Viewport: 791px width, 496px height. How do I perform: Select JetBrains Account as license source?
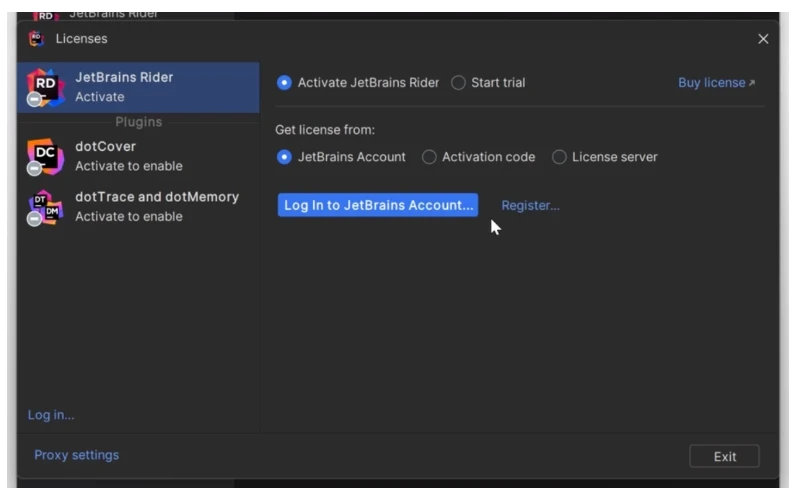click(284, 157)
